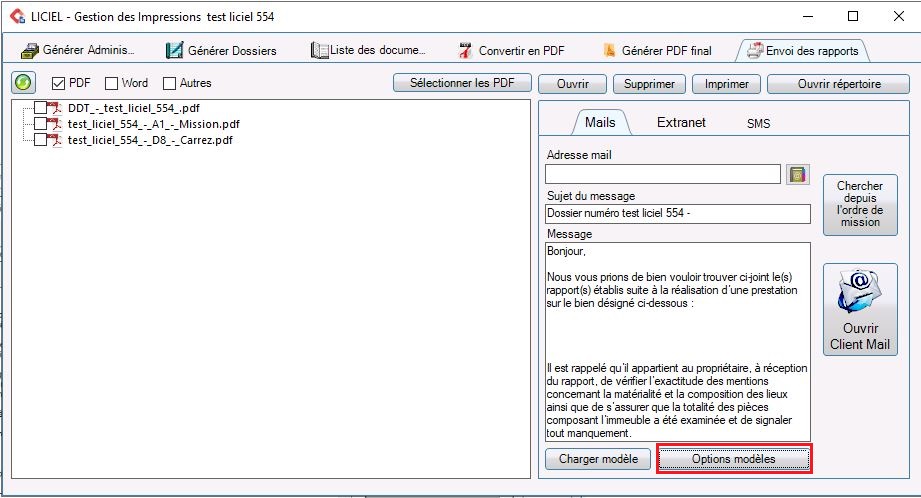Uncheck the PDF filter checkbox
The image size is (921, 498).
pos(58,84)
